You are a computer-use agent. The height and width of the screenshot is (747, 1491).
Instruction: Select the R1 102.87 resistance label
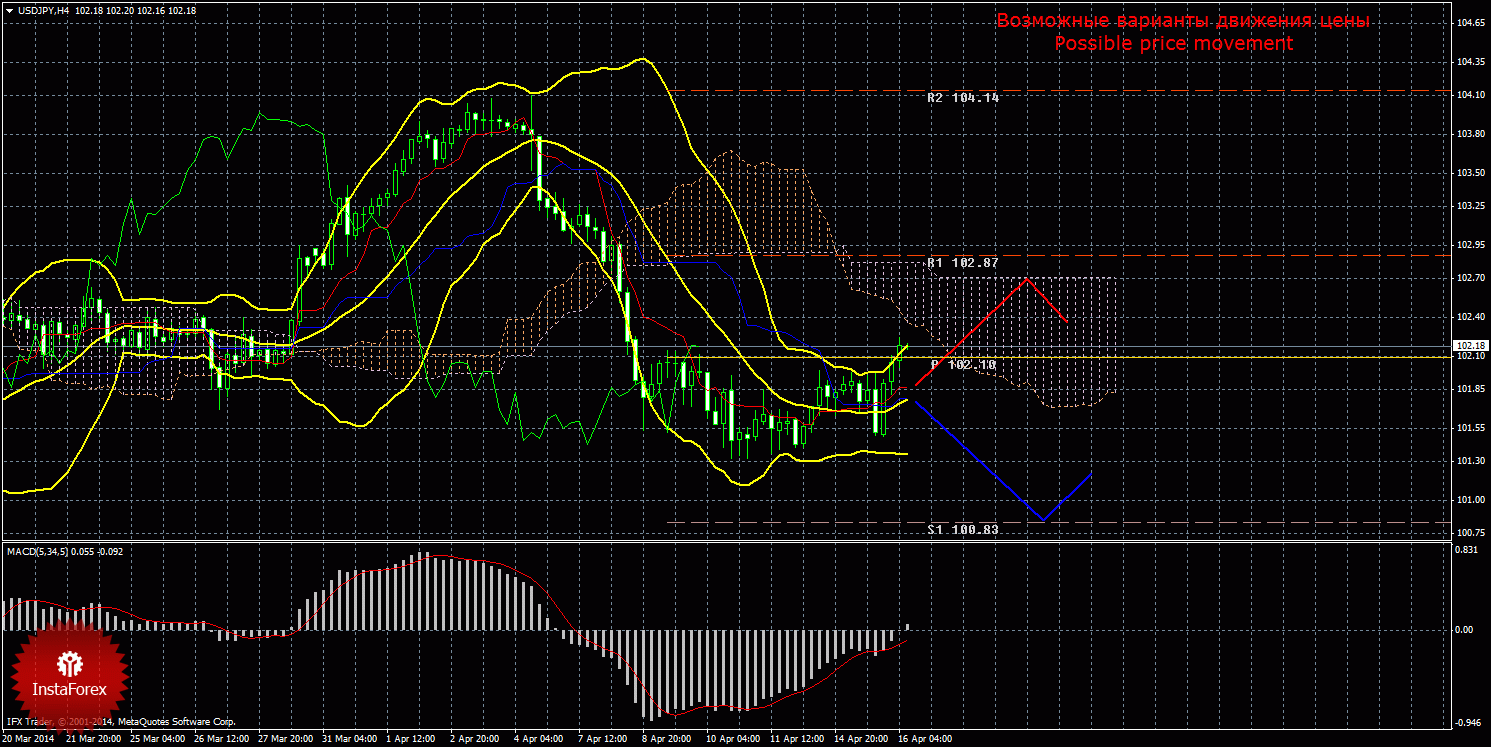point(962,262)
